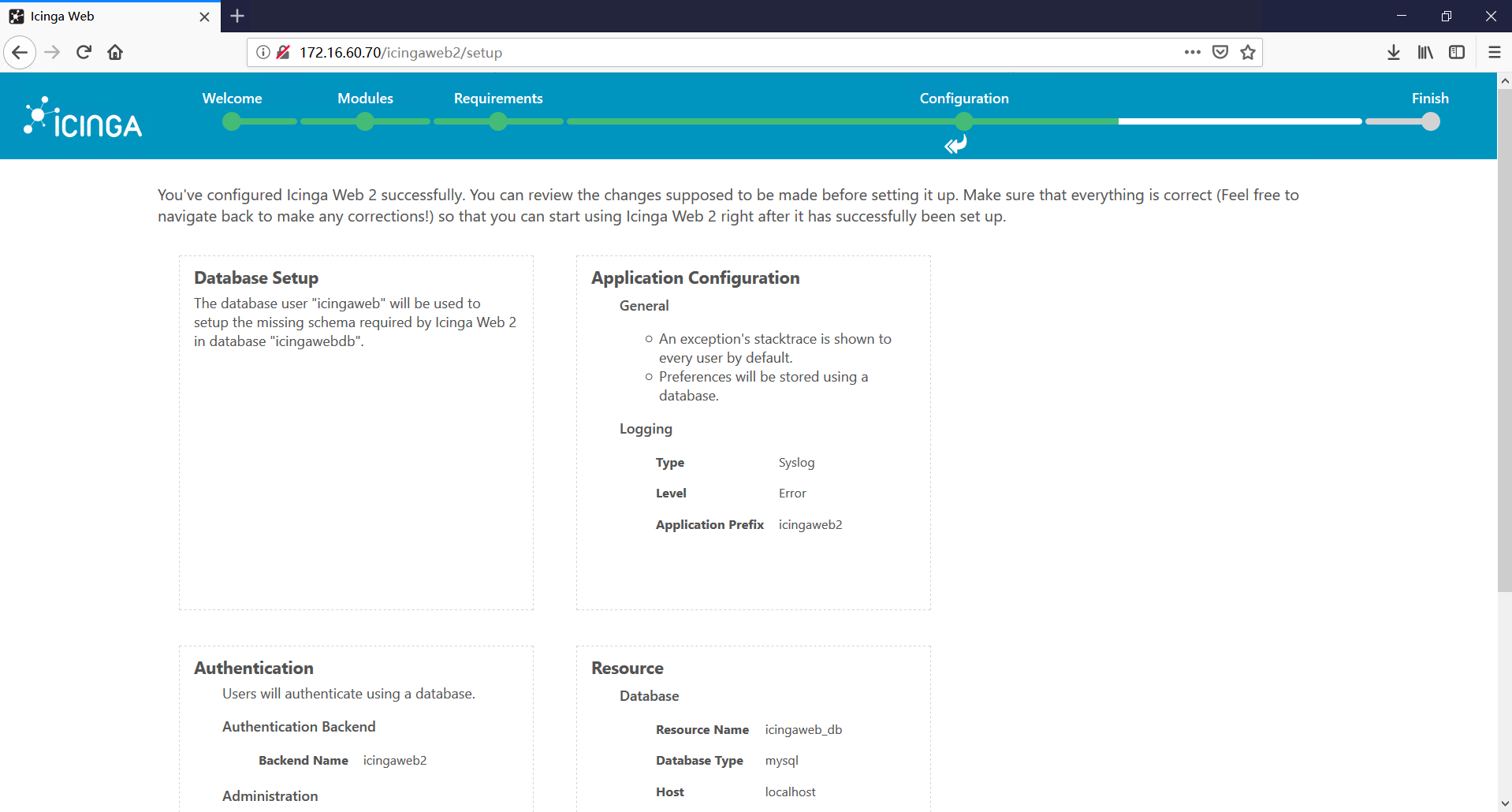Click the Application Configuration heading
This screenshot has height=812, width=1512.
(695, 278)
